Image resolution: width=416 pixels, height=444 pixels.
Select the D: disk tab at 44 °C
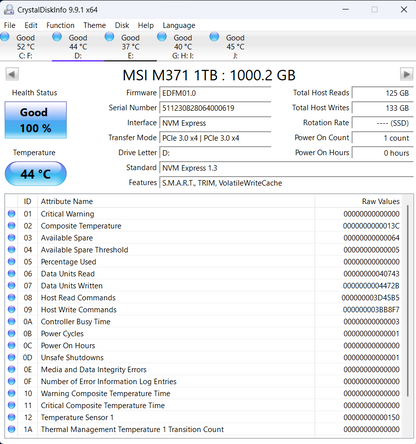click(x=78, y=46)
